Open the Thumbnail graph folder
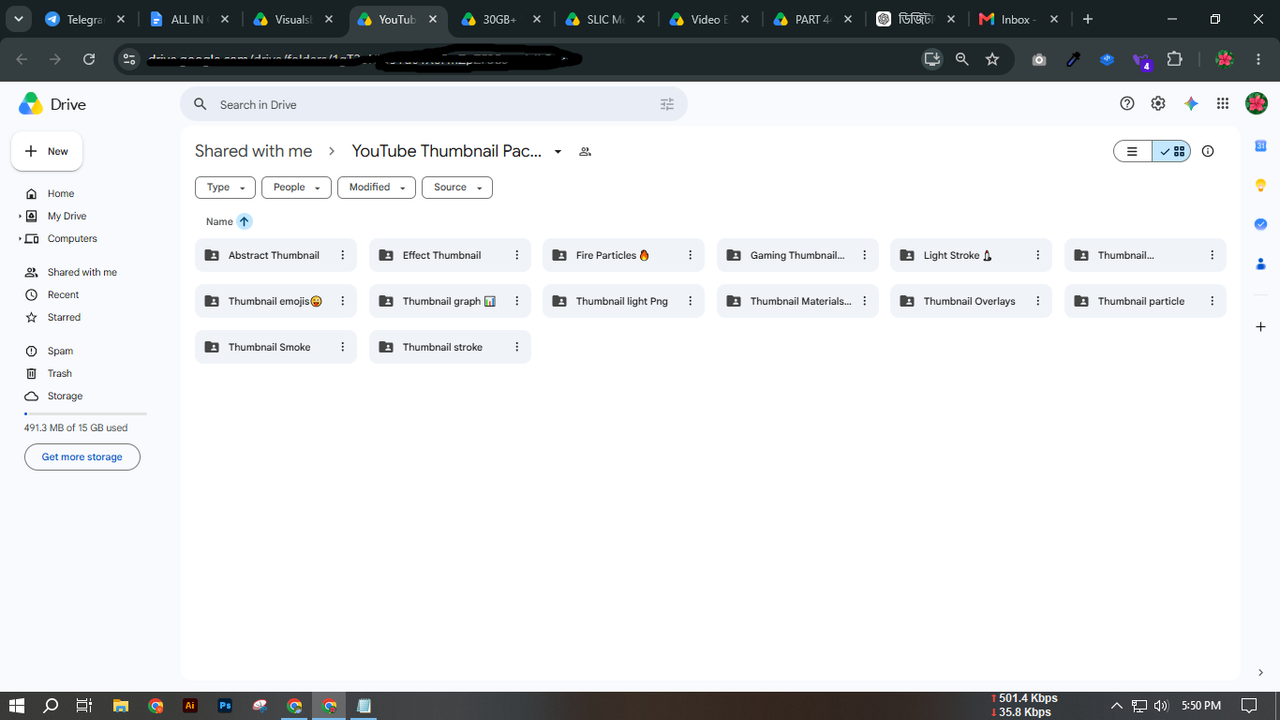The width and height of the screenshot is (1280, 720). click(449, 301)
